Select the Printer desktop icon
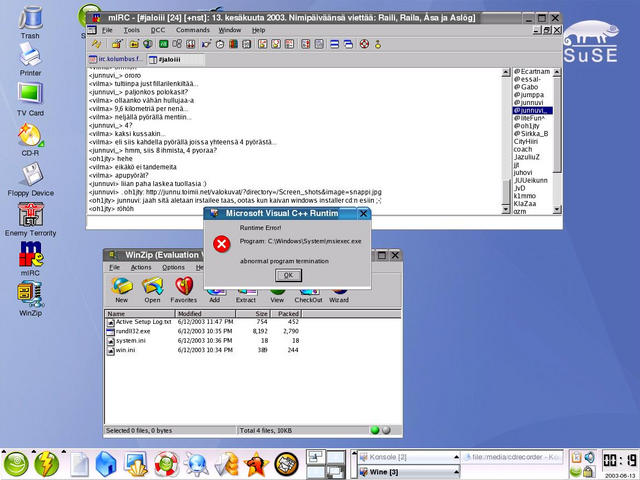 point(30,60)
